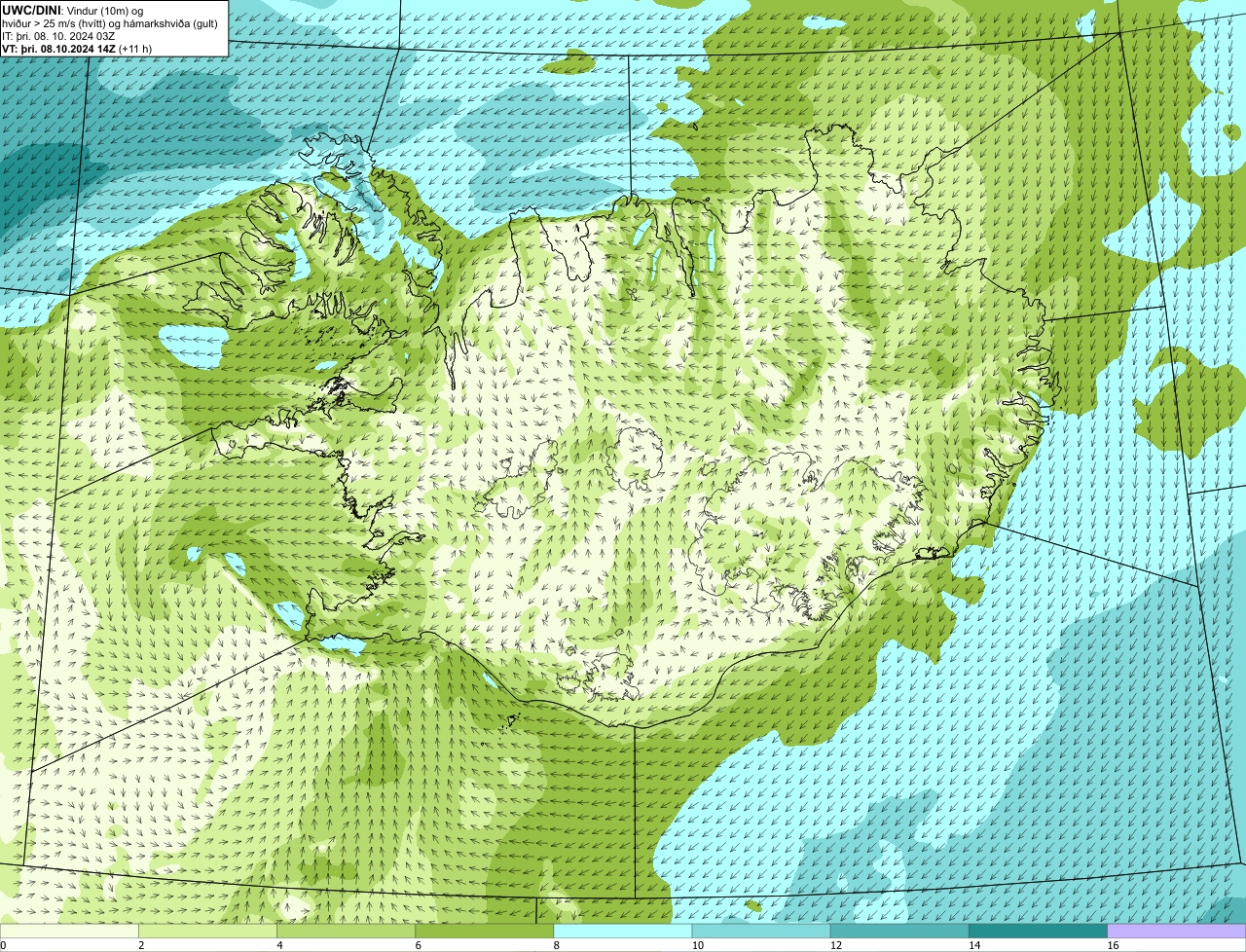Click the '12' scale label
1246x952 pixels.
coord(835,945)
